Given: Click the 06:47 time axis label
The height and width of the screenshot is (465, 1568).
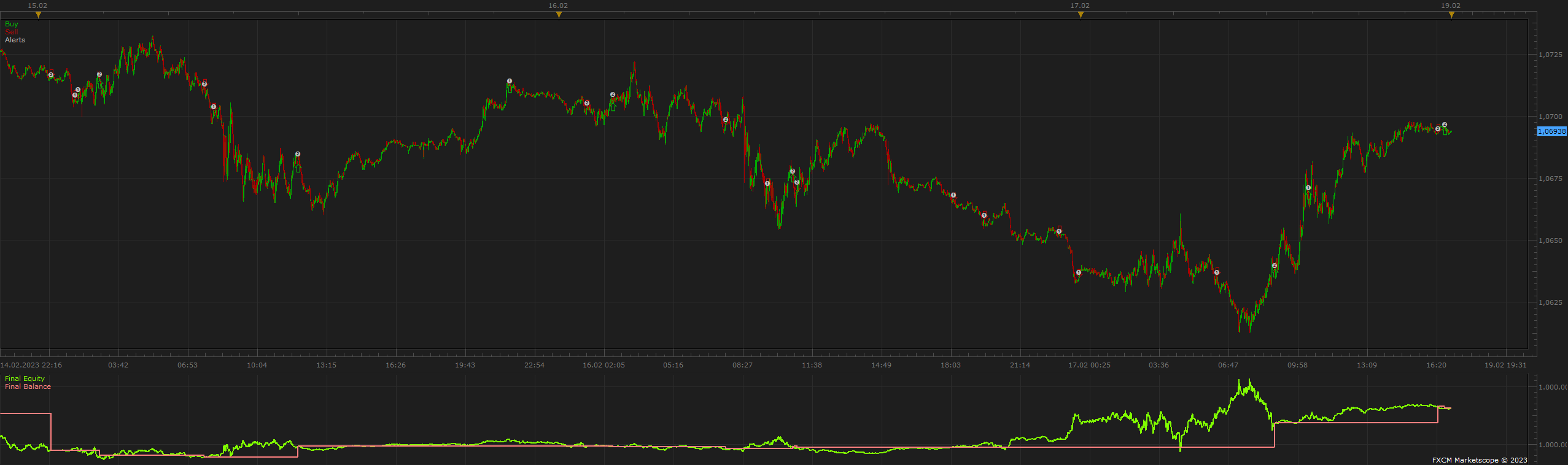Looking at the screenshot, I should click(x=1228, y=365).
